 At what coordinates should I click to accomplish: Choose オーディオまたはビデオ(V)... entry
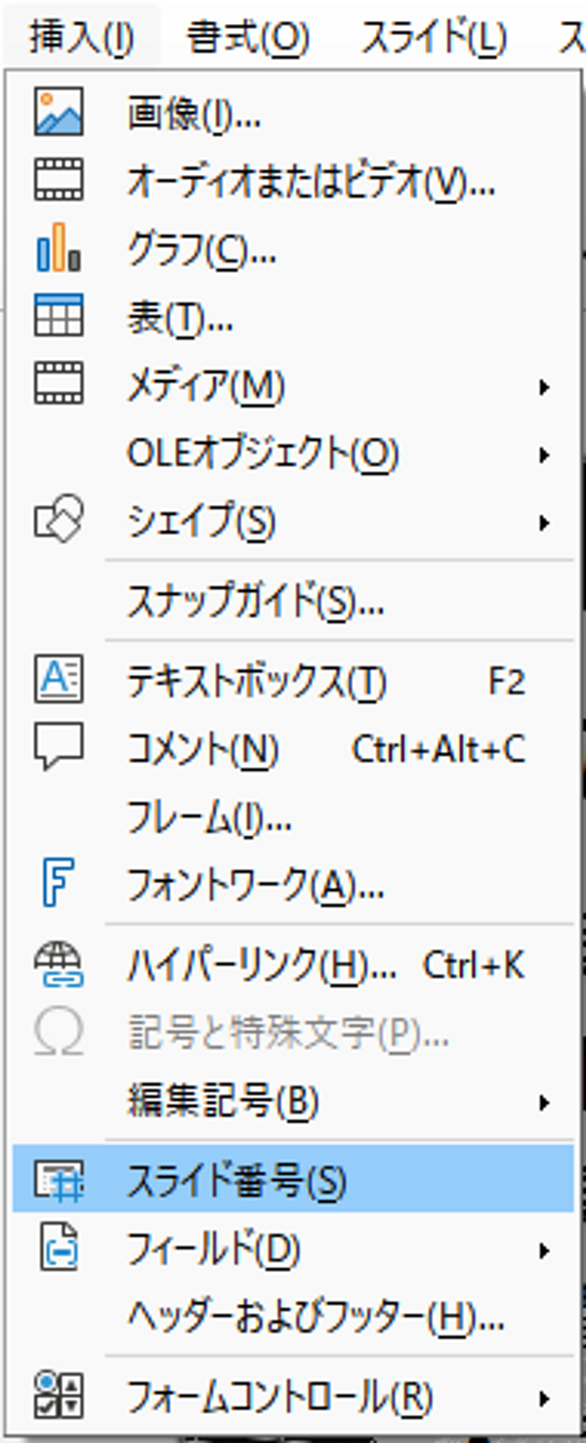pyautogui.click(x=294, y=182)
